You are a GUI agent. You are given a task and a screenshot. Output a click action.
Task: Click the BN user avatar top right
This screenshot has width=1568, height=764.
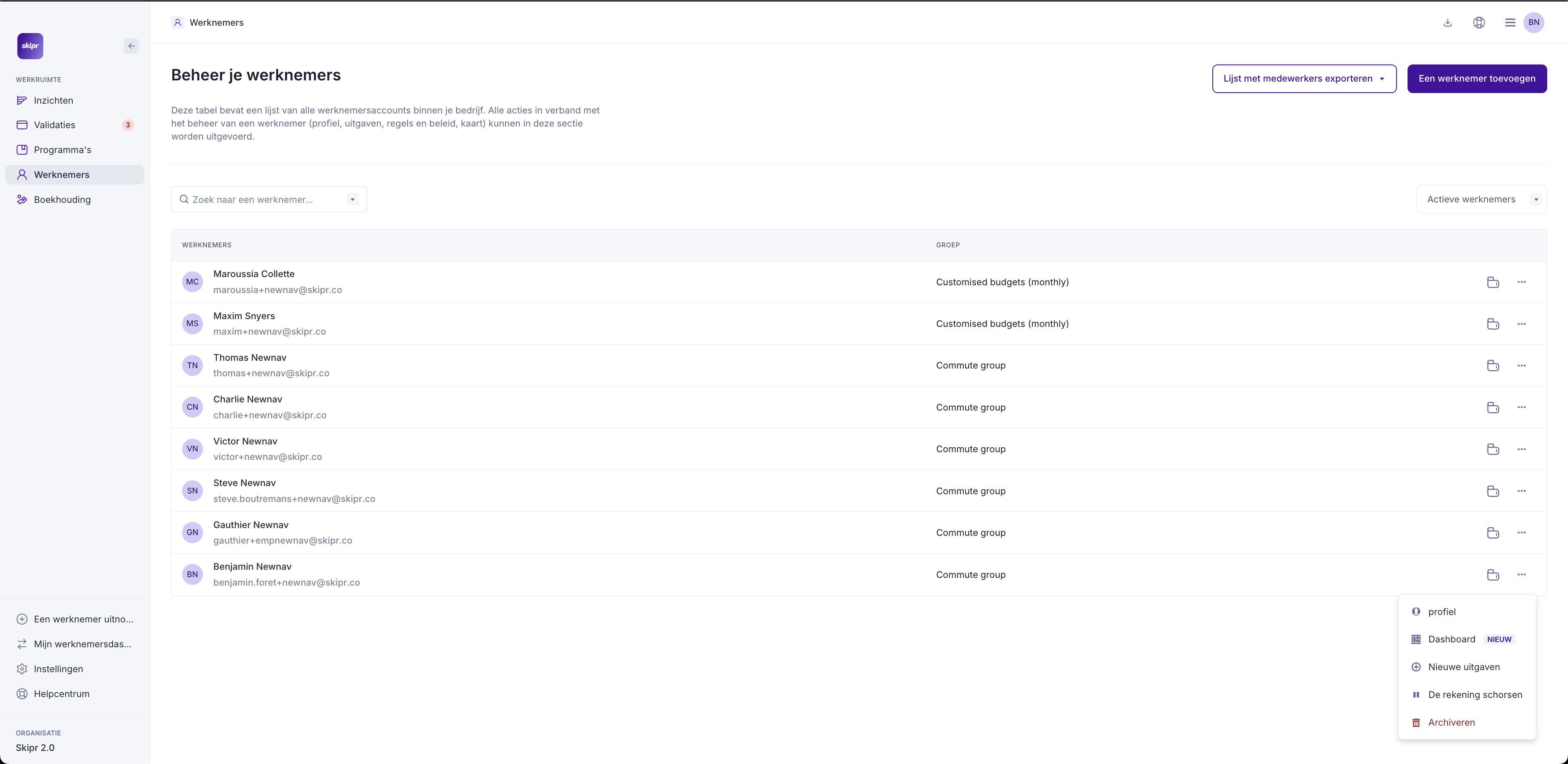1533,22
